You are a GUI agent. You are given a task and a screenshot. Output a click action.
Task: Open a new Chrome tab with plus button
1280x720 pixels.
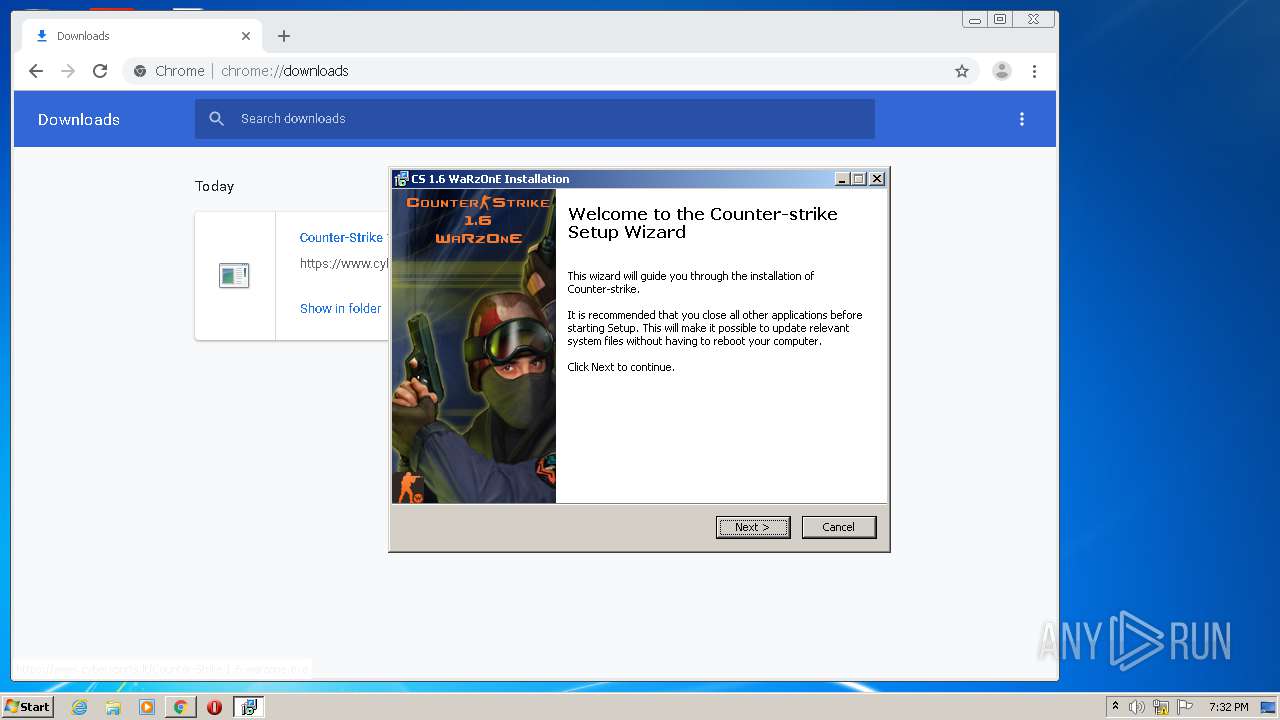(x=284, y=36)
